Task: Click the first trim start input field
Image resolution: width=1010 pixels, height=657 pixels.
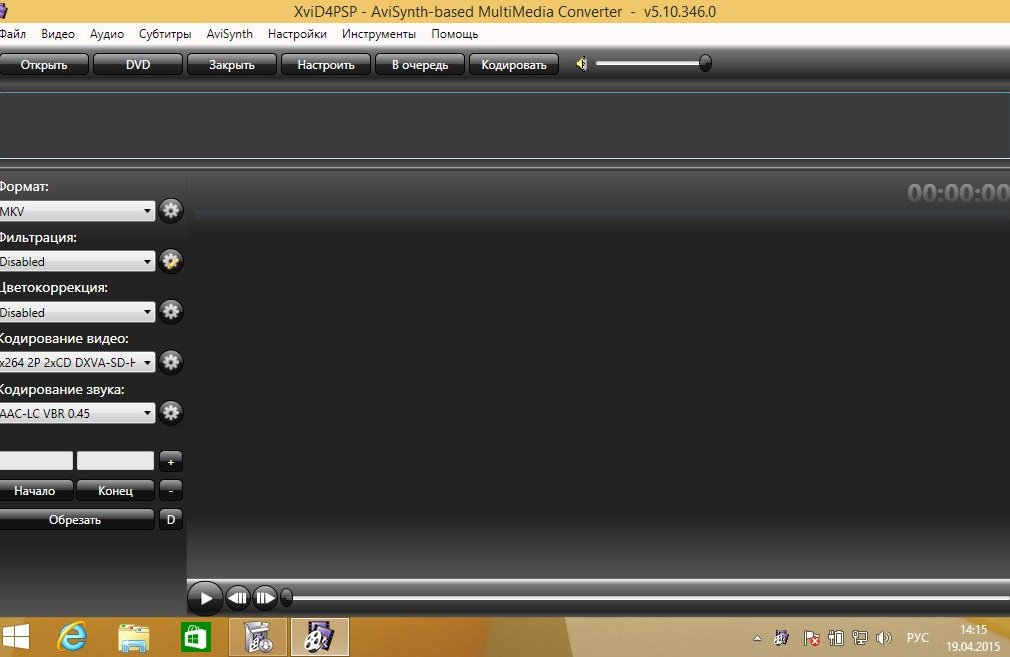Action: point(36,461)
